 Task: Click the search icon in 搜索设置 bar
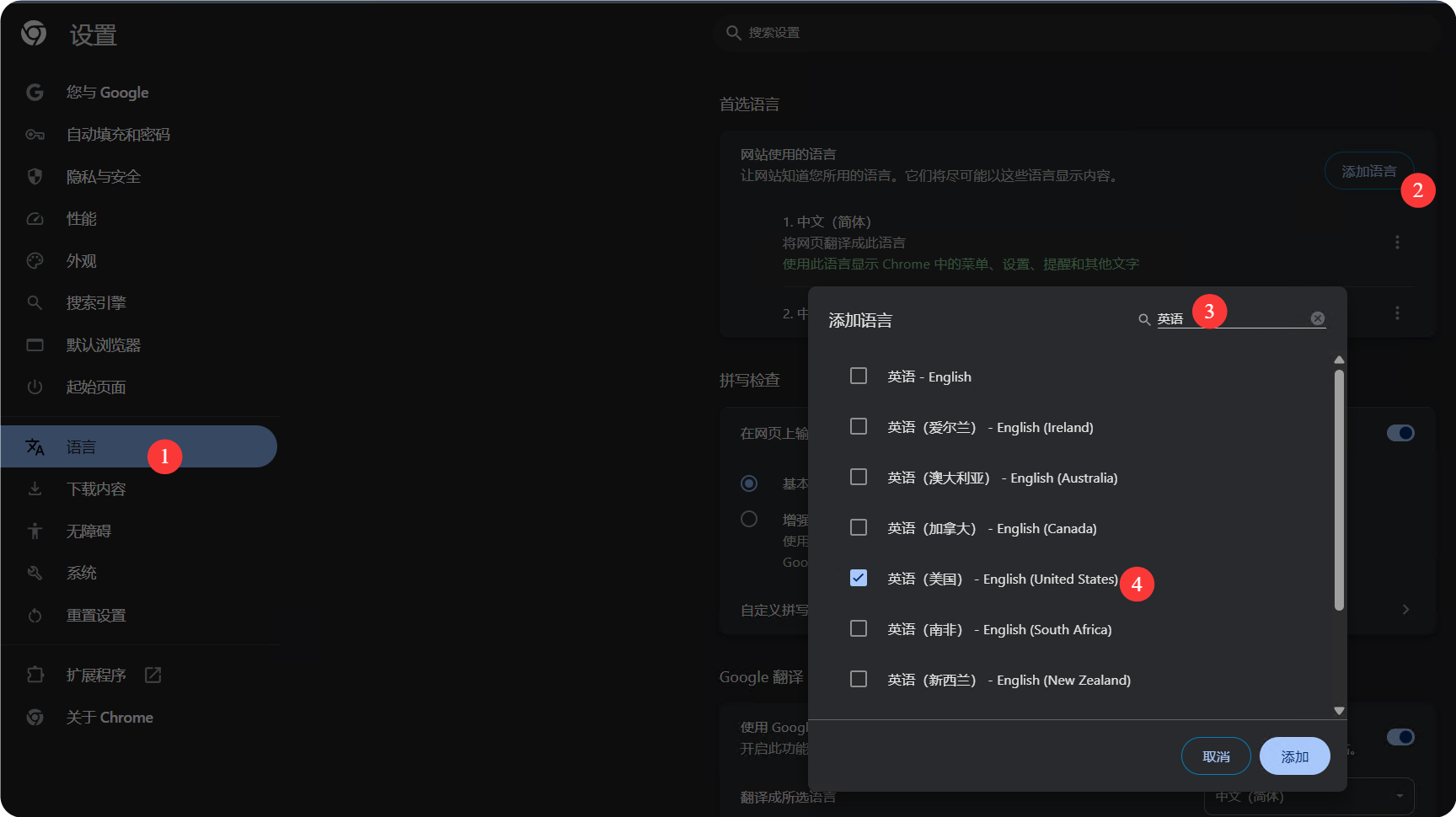point(733,33)
